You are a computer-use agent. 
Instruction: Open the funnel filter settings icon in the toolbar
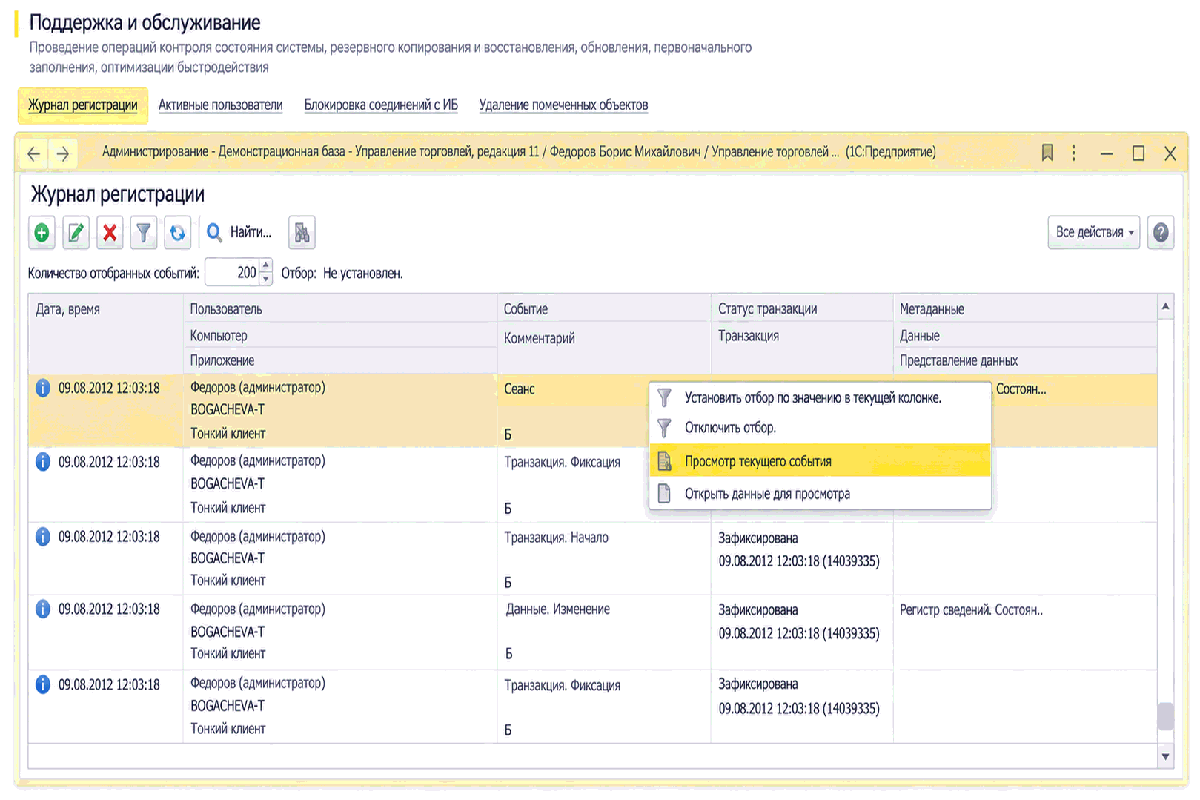(x=145, y=232)
